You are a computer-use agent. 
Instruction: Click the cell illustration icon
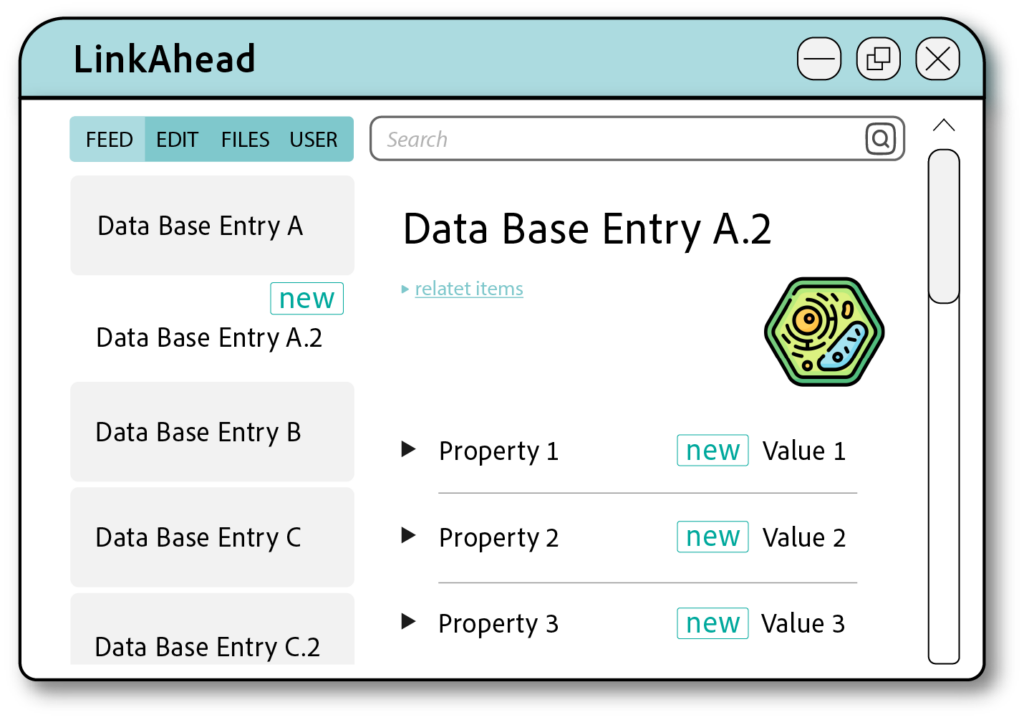[824, 332]
